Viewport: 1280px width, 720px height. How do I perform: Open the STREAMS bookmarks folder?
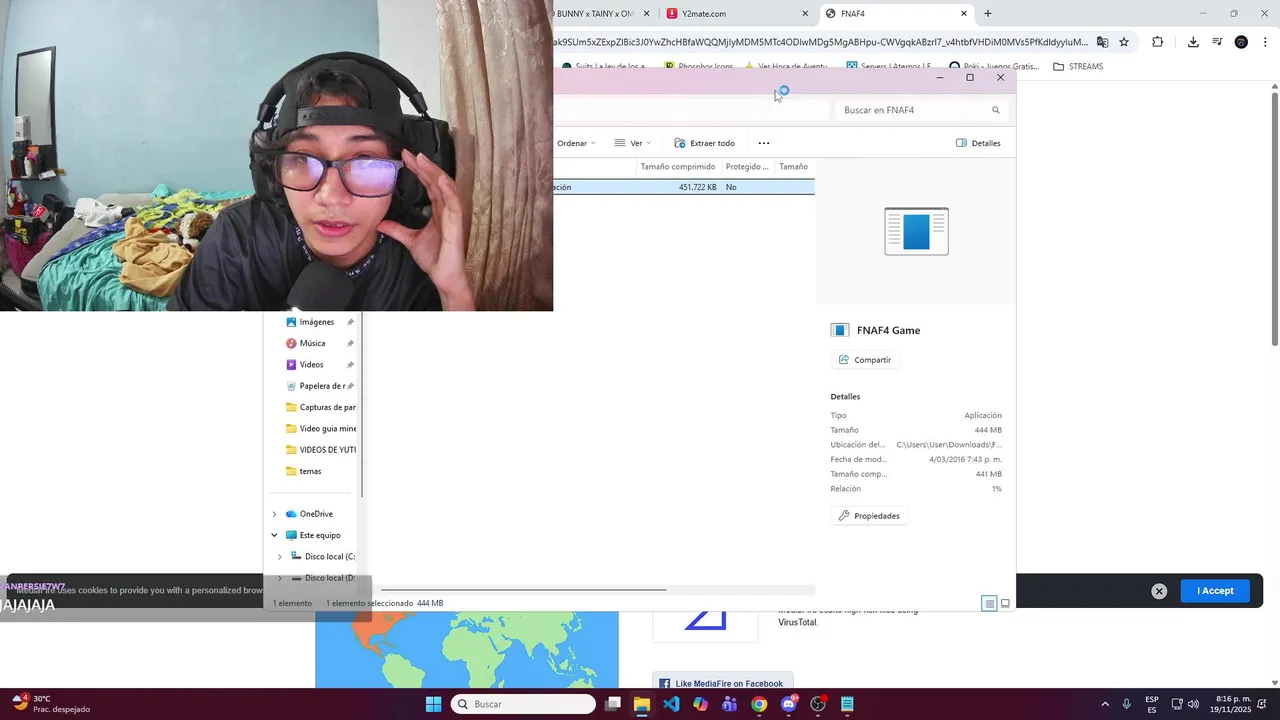point(1078,67)
